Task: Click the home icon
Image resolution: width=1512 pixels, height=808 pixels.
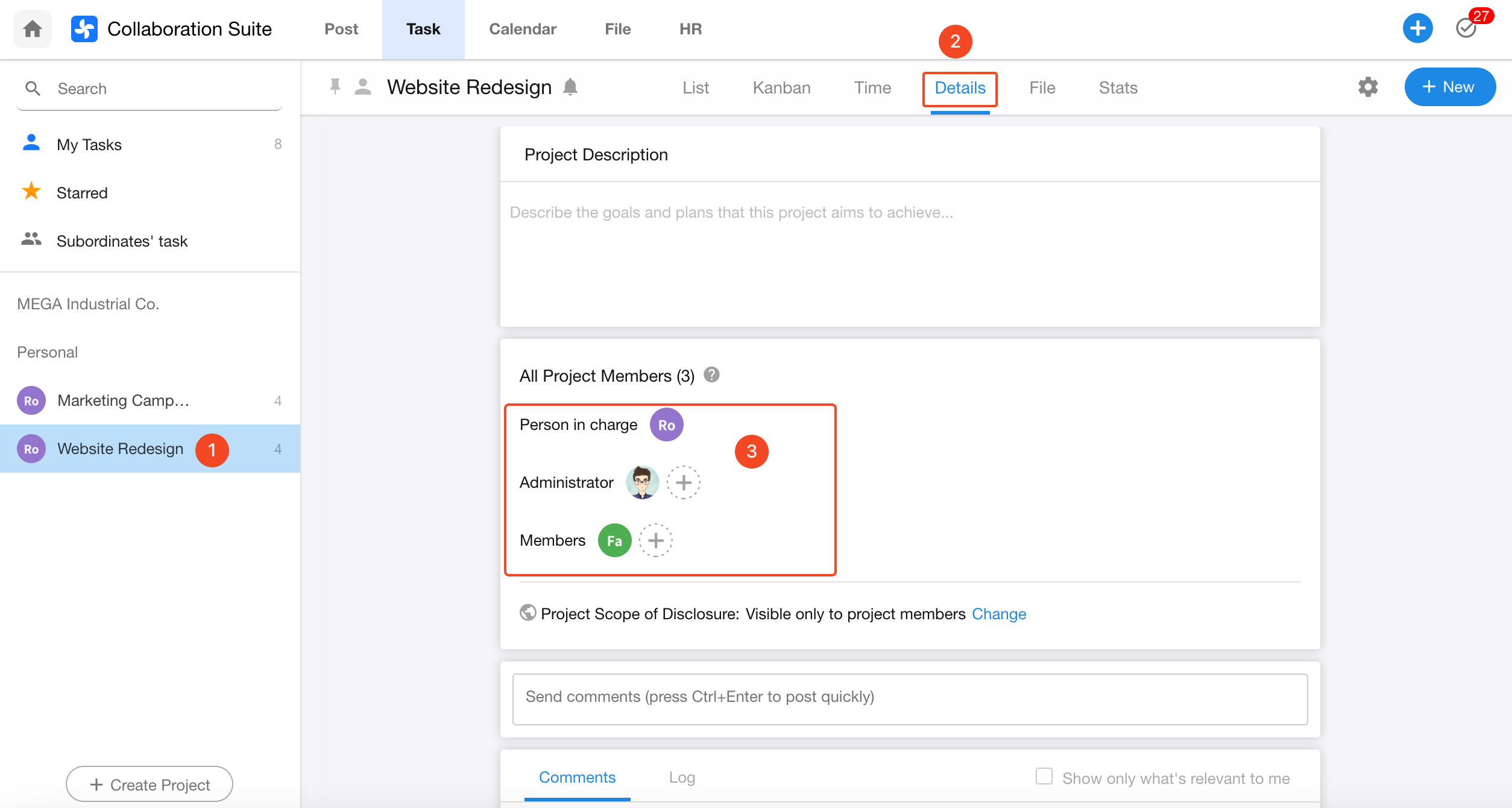Action: coord(33,28)
